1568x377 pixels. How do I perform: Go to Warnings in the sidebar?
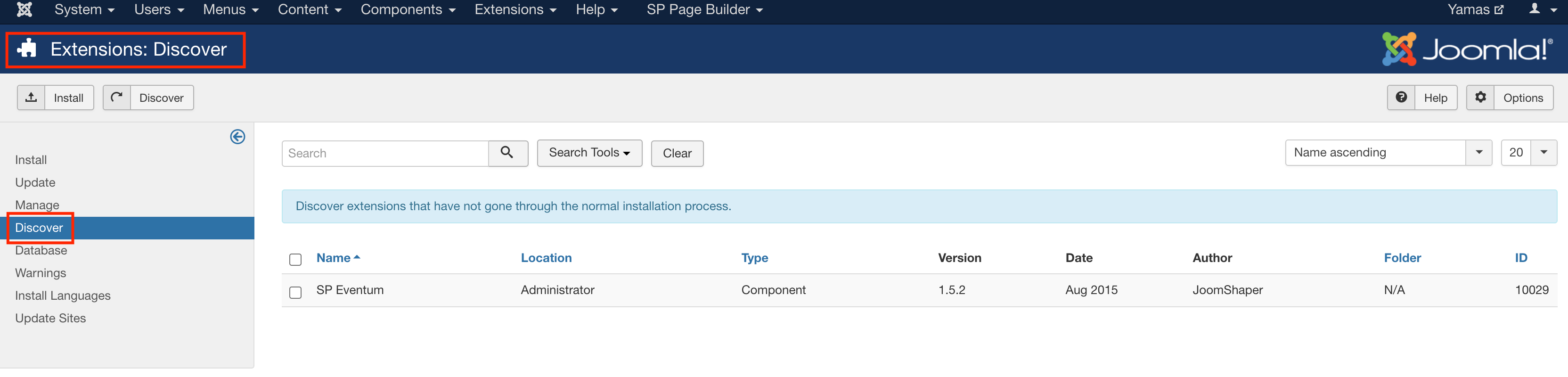(41, 273)
